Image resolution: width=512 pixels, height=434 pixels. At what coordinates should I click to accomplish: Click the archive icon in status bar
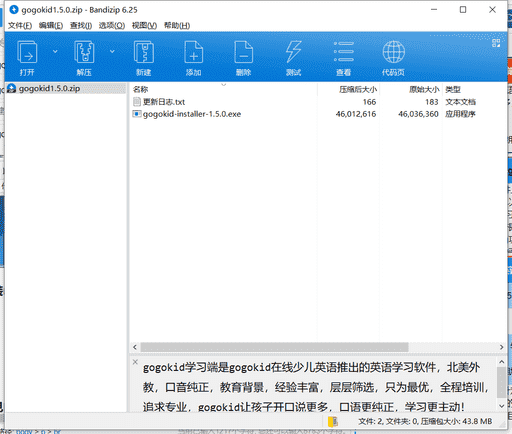click(333, 422)
